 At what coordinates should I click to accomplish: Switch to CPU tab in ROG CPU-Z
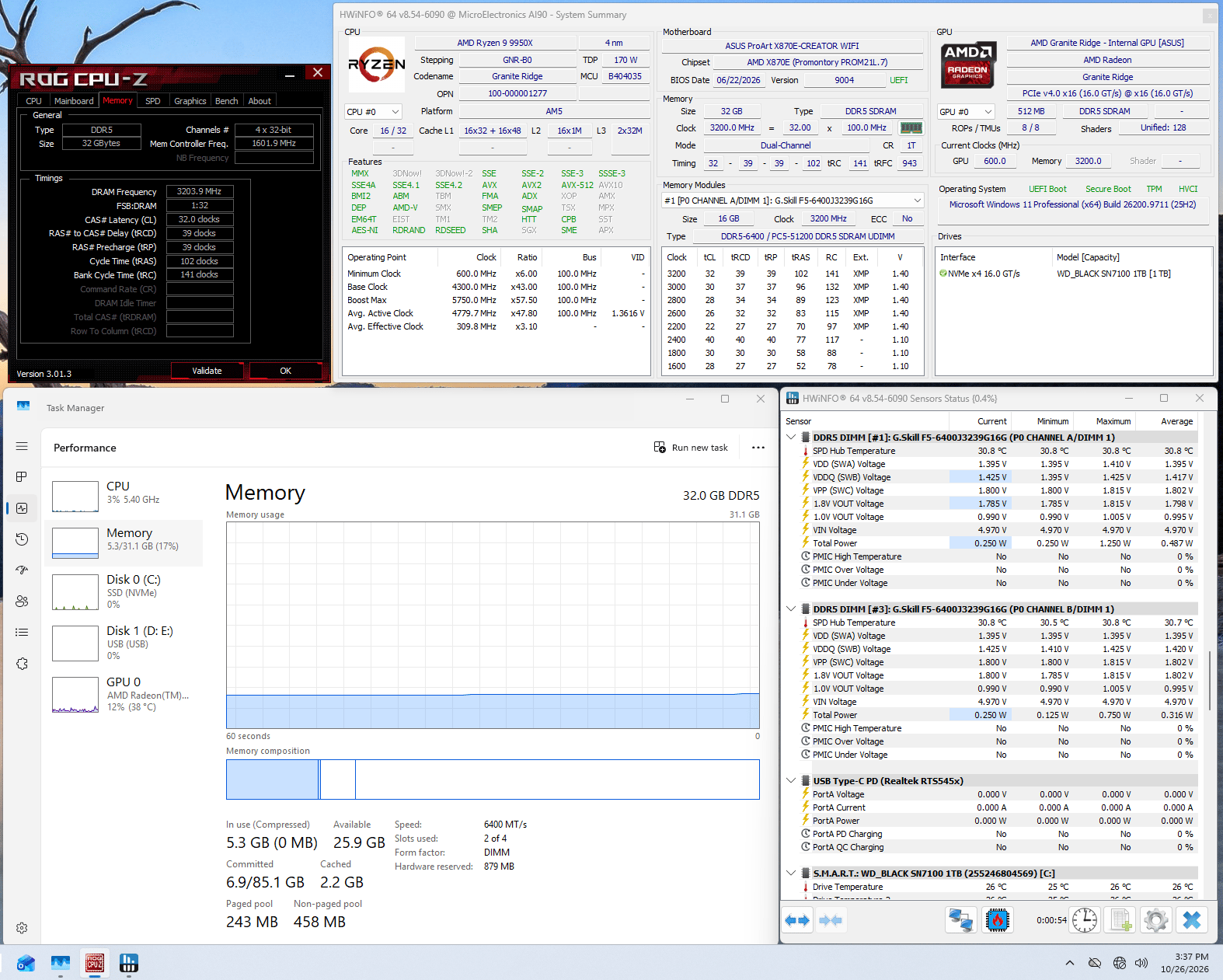pyautogui.click(x=33, y=101)
